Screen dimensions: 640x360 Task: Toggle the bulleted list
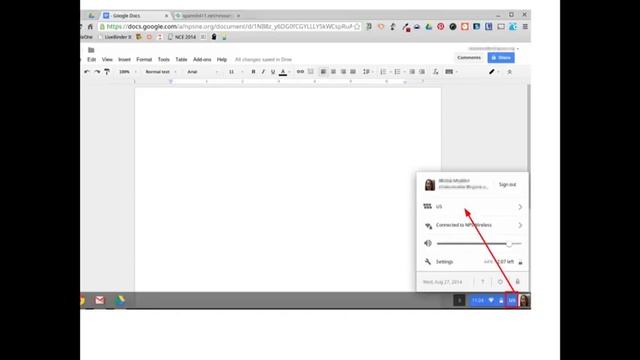pos(398,72)
